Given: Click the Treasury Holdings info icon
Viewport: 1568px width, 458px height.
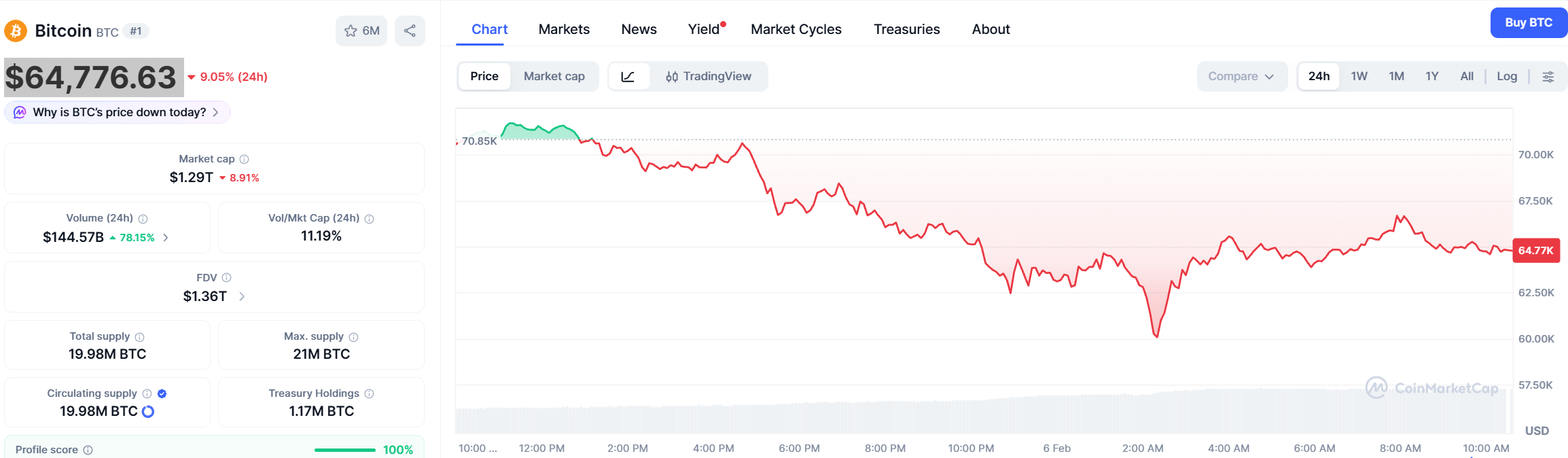Looking at the screenshot, I should pyautogui.click(x=370, y=393).
